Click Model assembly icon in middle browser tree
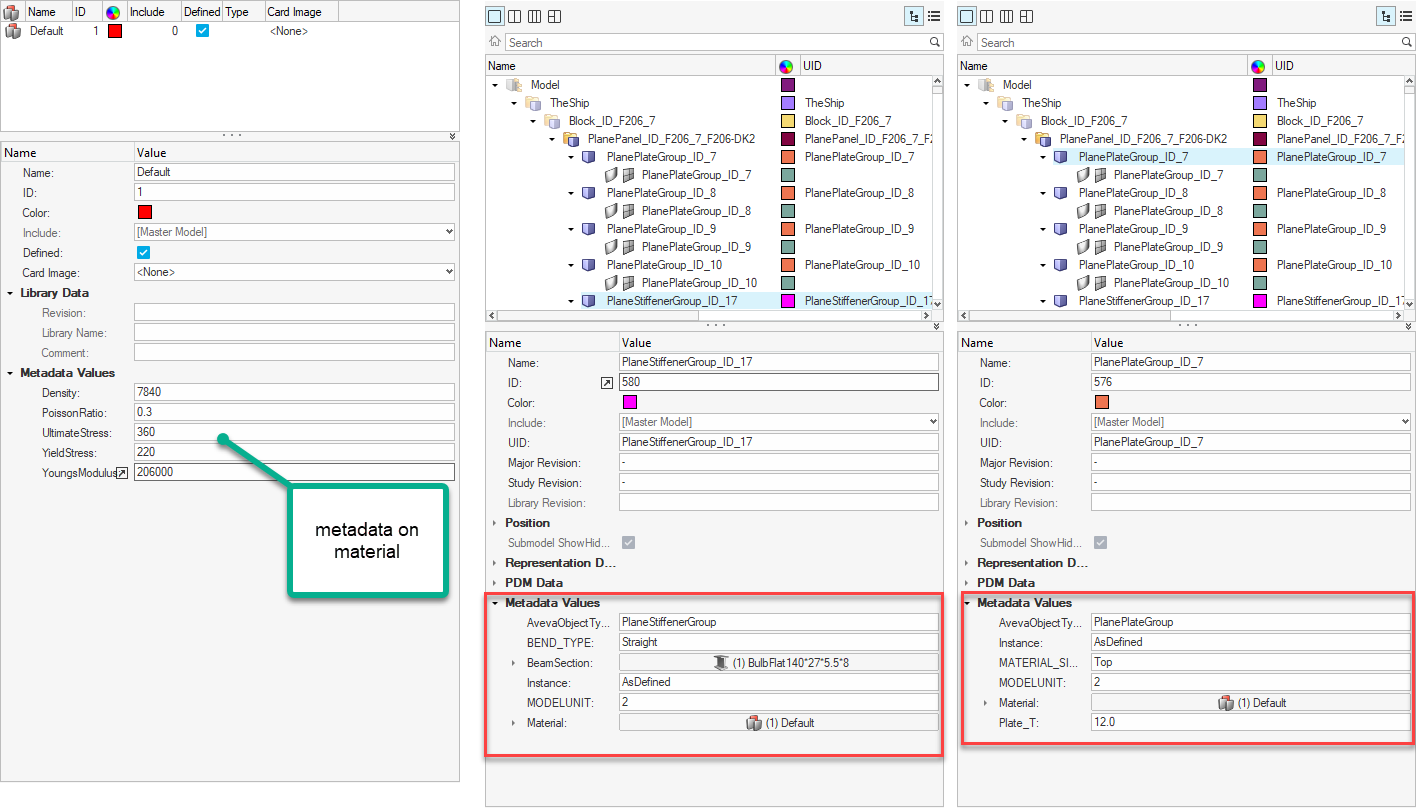The width and height of the screenshot is (1416, 808). pos(514,85)
